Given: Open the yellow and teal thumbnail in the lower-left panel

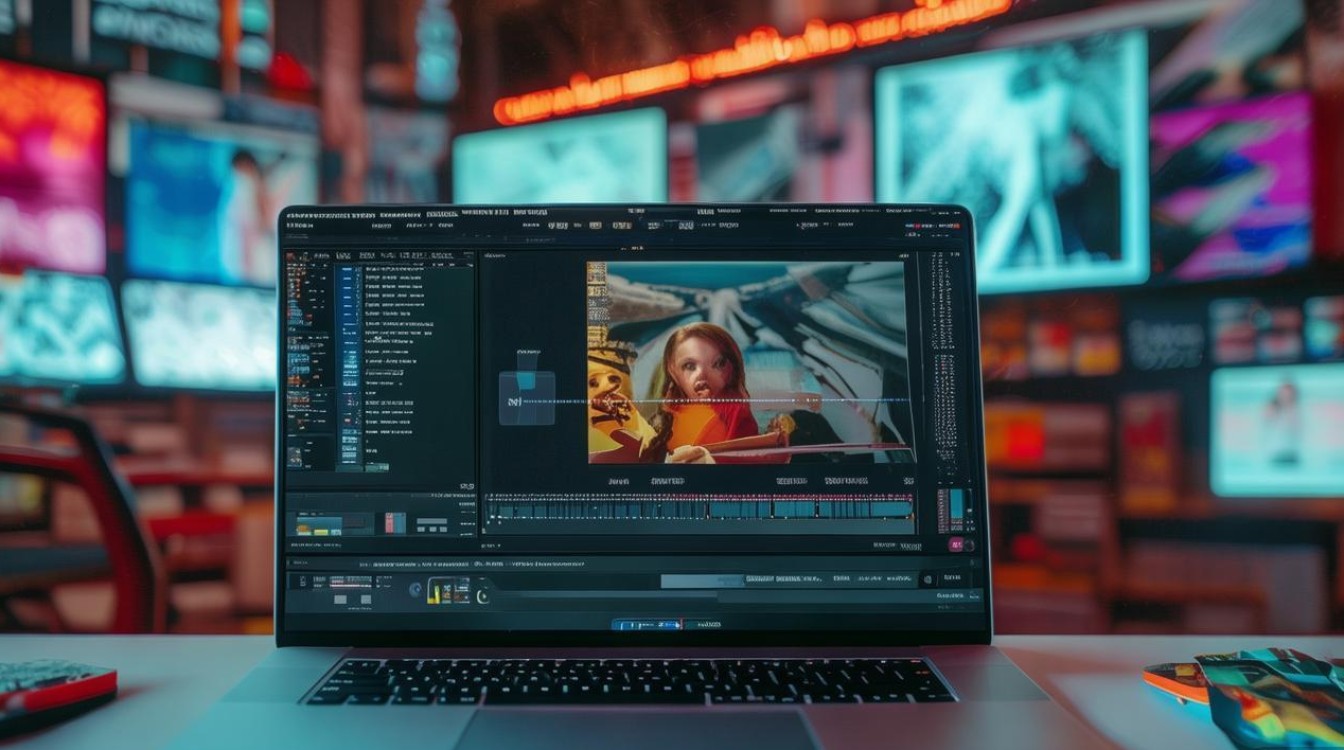Looking at the screenshot, I should coord(317,526).
